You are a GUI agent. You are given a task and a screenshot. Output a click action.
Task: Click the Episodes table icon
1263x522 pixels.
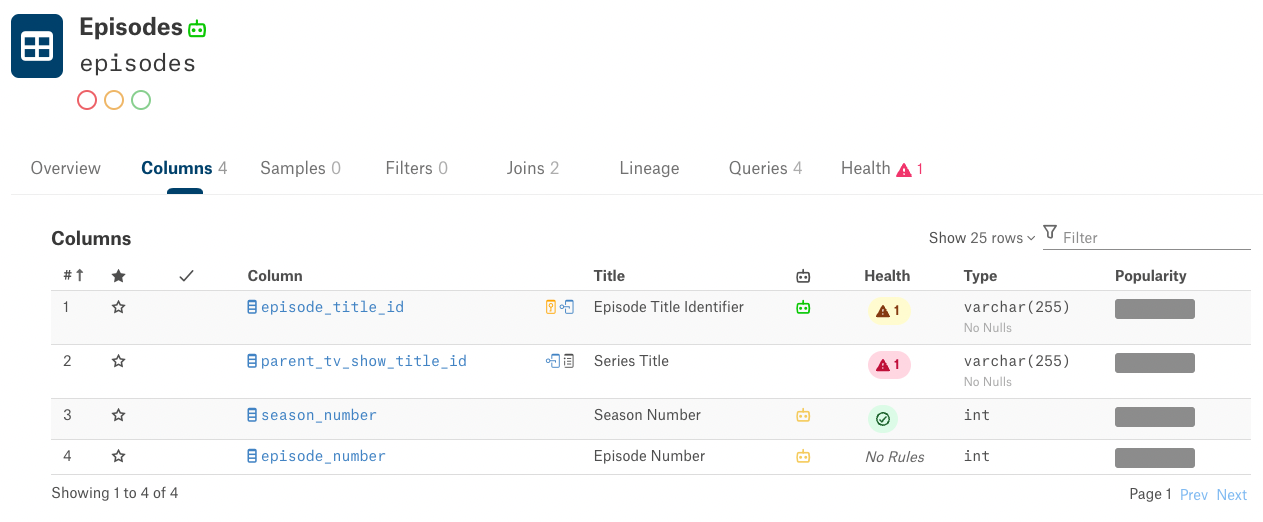37,46
